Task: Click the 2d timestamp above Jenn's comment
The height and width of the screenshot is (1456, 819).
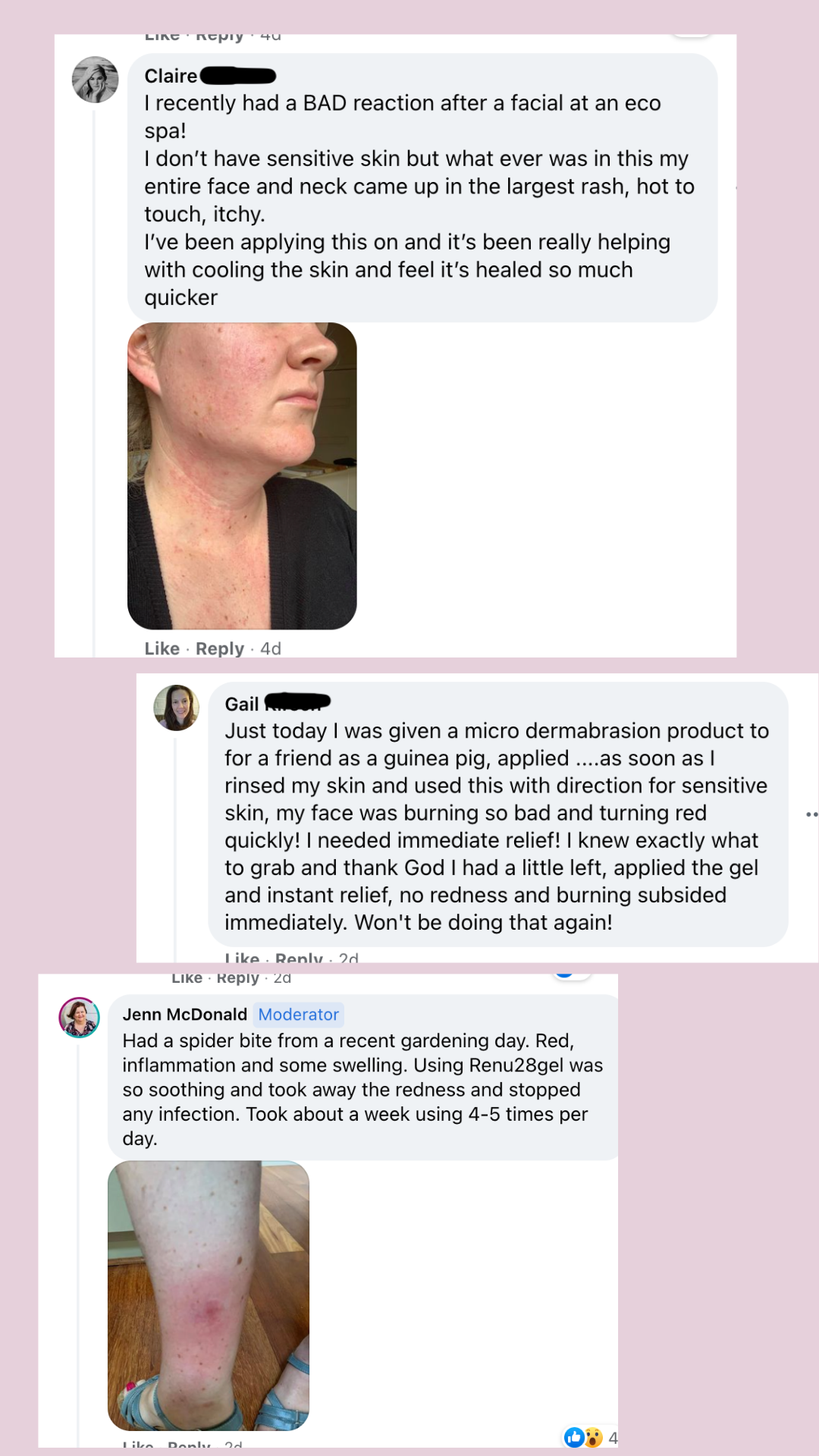Action: point(282,978)
